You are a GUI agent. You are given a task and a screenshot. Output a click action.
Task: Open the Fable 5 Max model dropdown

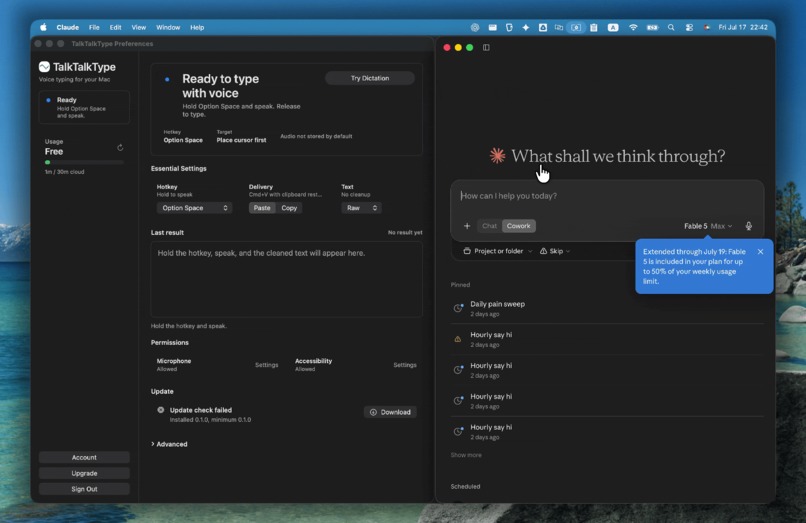pyautogui.click(x=708, y=226)
